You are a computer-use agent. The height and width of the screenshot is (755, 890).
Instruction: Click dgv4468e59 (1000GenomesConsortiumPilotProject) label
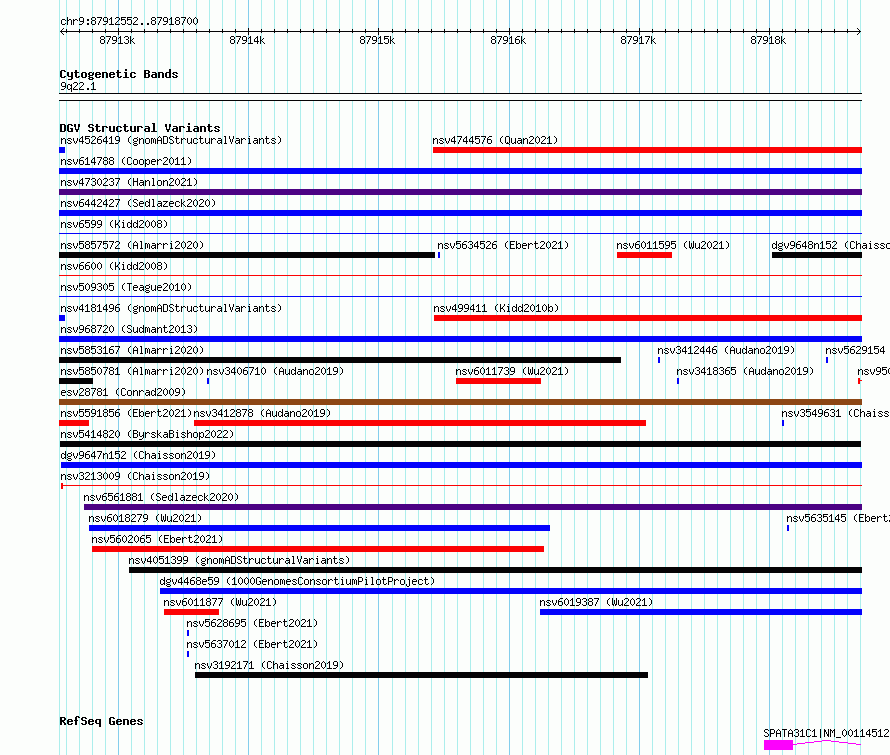pos(297,581)
